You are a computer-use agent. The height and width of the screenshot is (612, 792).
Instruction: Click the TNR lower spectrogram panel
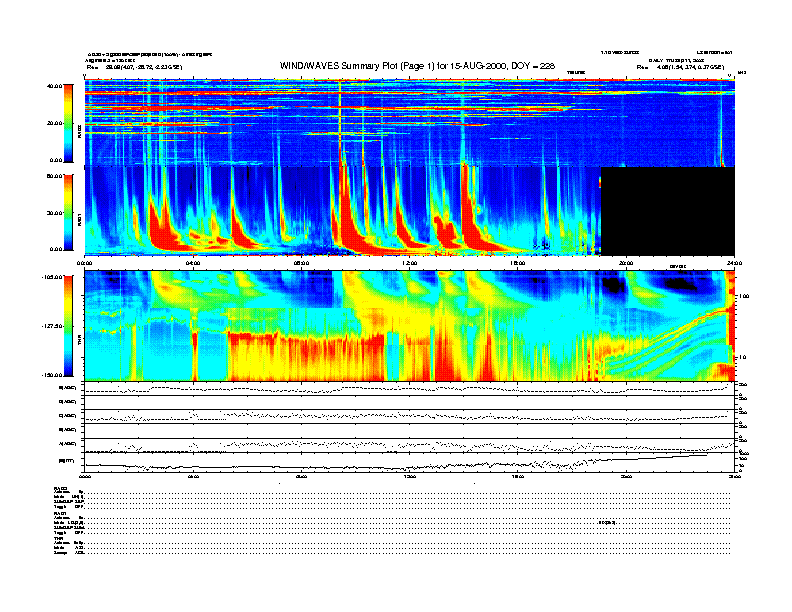[410, 326]
